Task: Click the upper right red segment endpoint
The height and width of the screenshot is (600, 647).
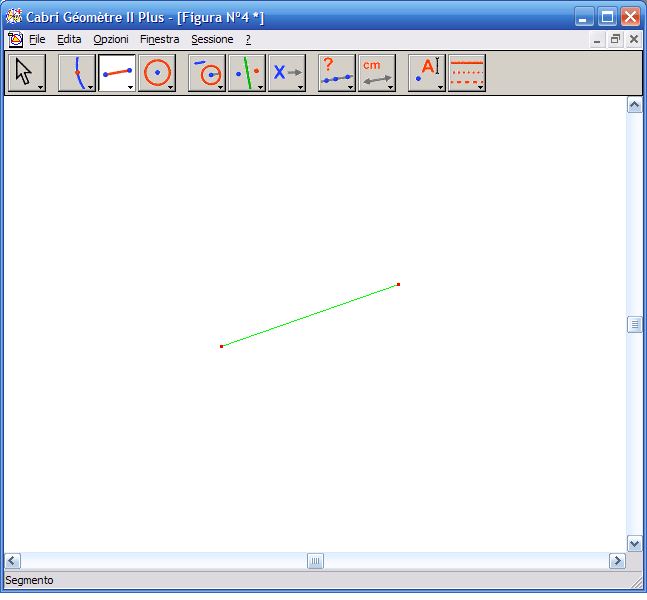Action: [x=398, y=284]
